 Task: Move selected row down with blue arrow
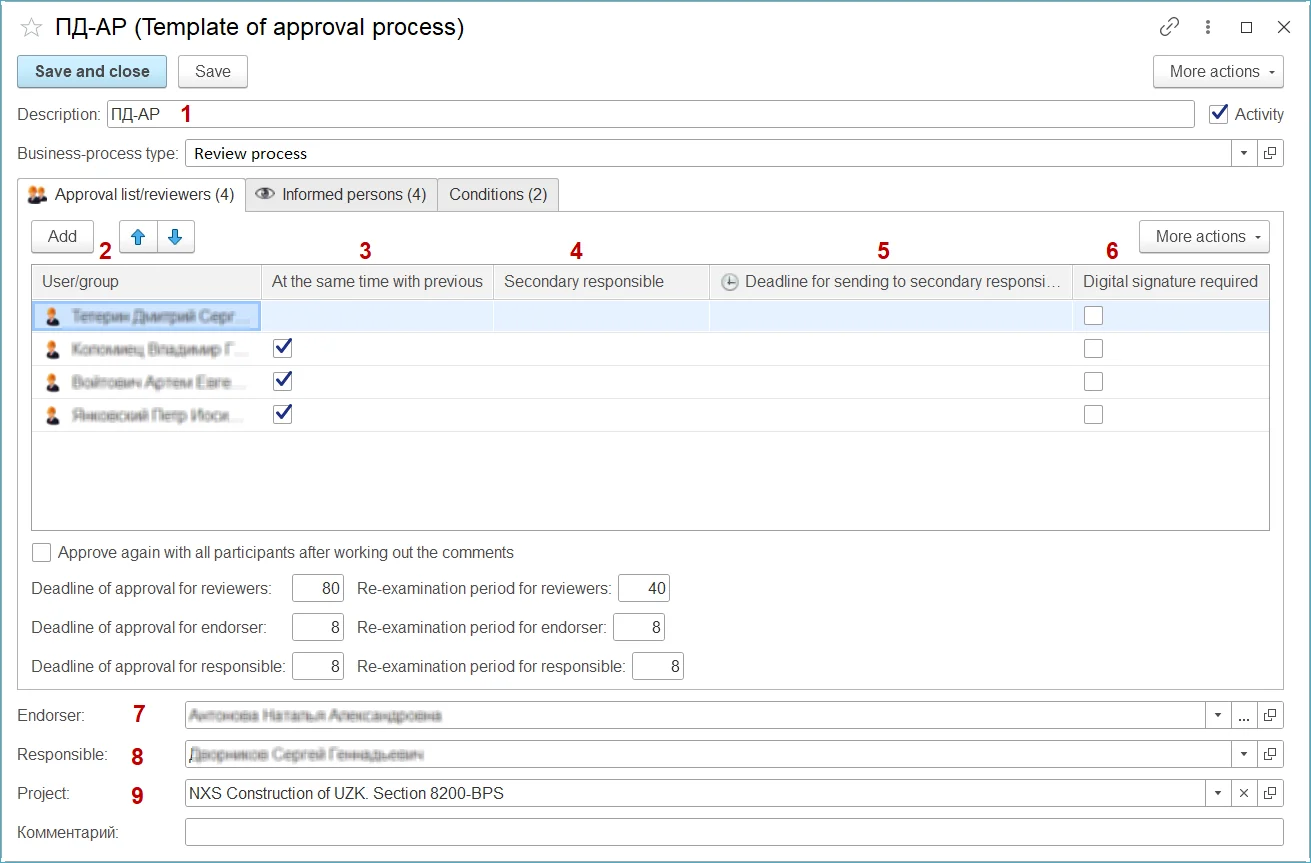[175, 236]
